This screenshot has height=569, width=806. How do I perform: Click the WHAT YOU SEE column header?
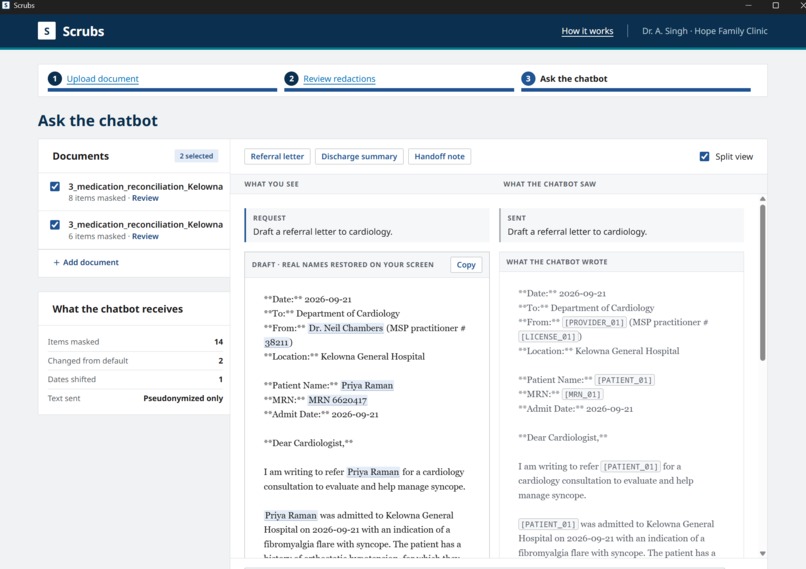(271, 184)
